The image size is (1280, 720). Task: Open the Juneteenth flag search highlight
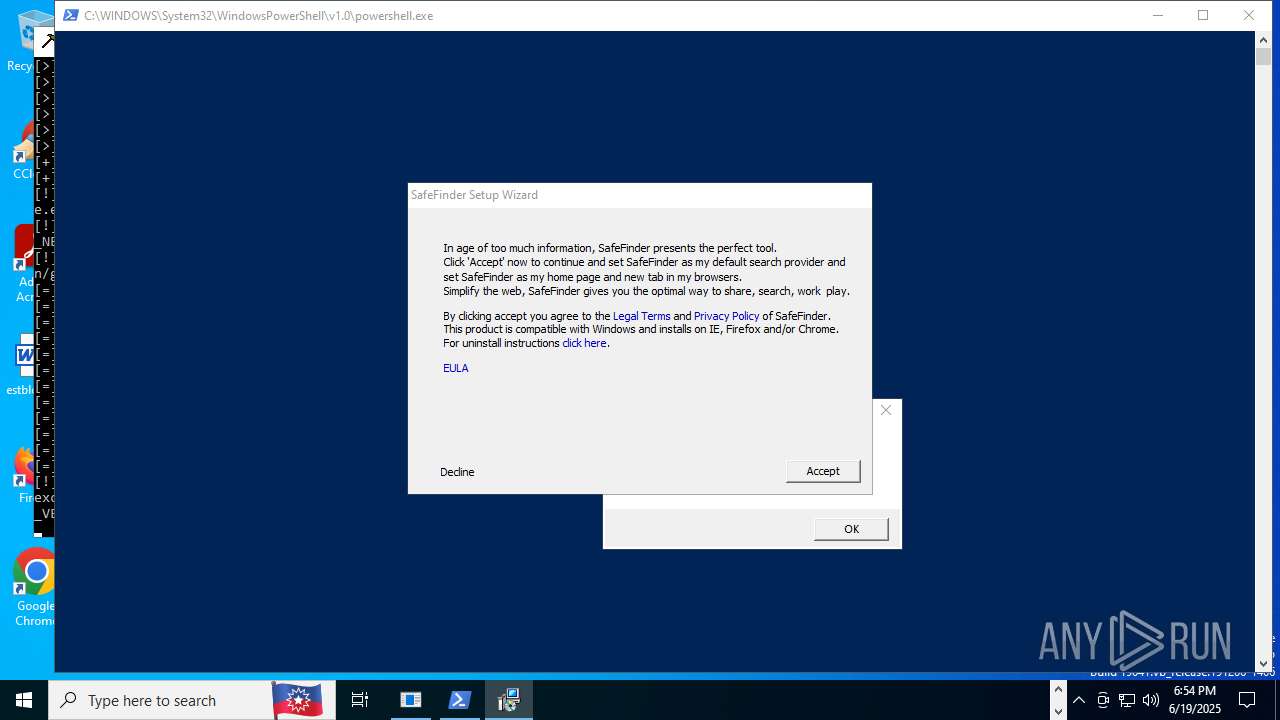click(x=297, y=700)
